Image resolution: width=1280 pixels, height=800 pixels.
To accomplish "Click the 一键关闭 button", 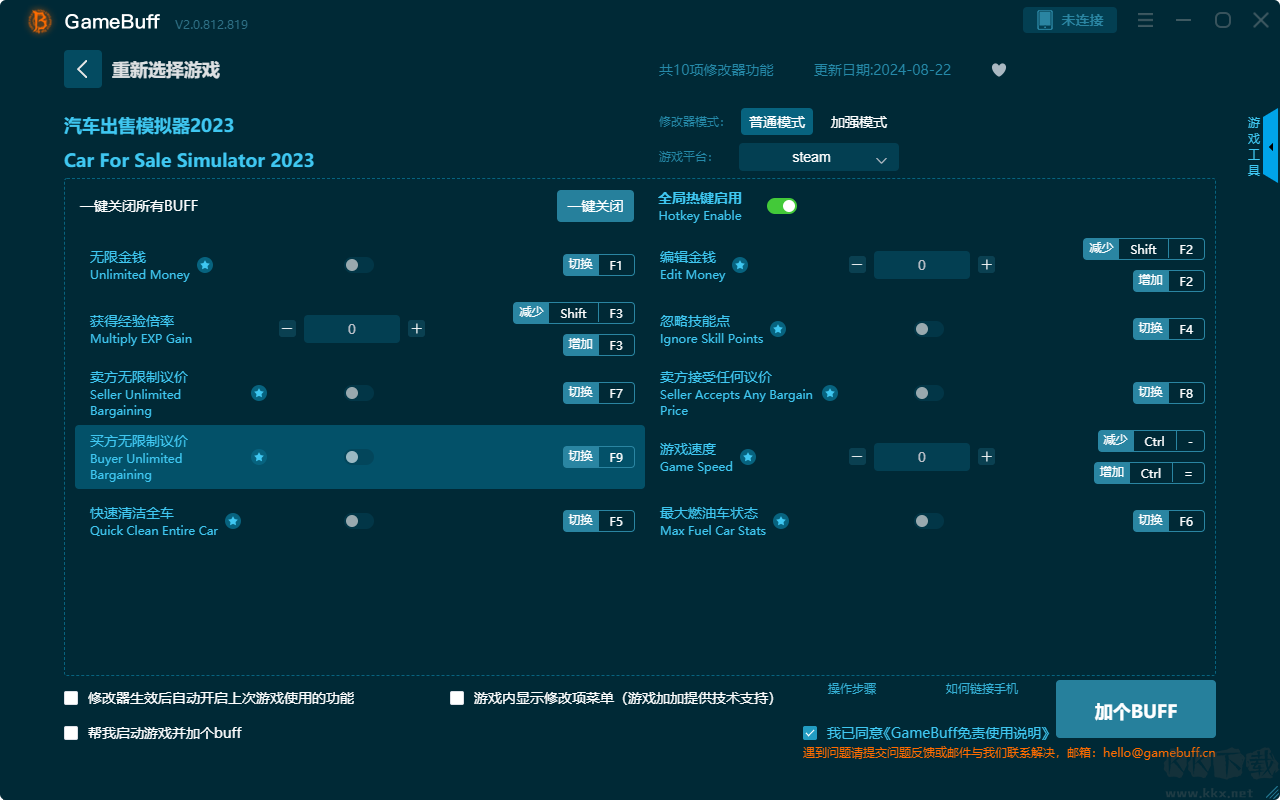I will coord(595,206).
